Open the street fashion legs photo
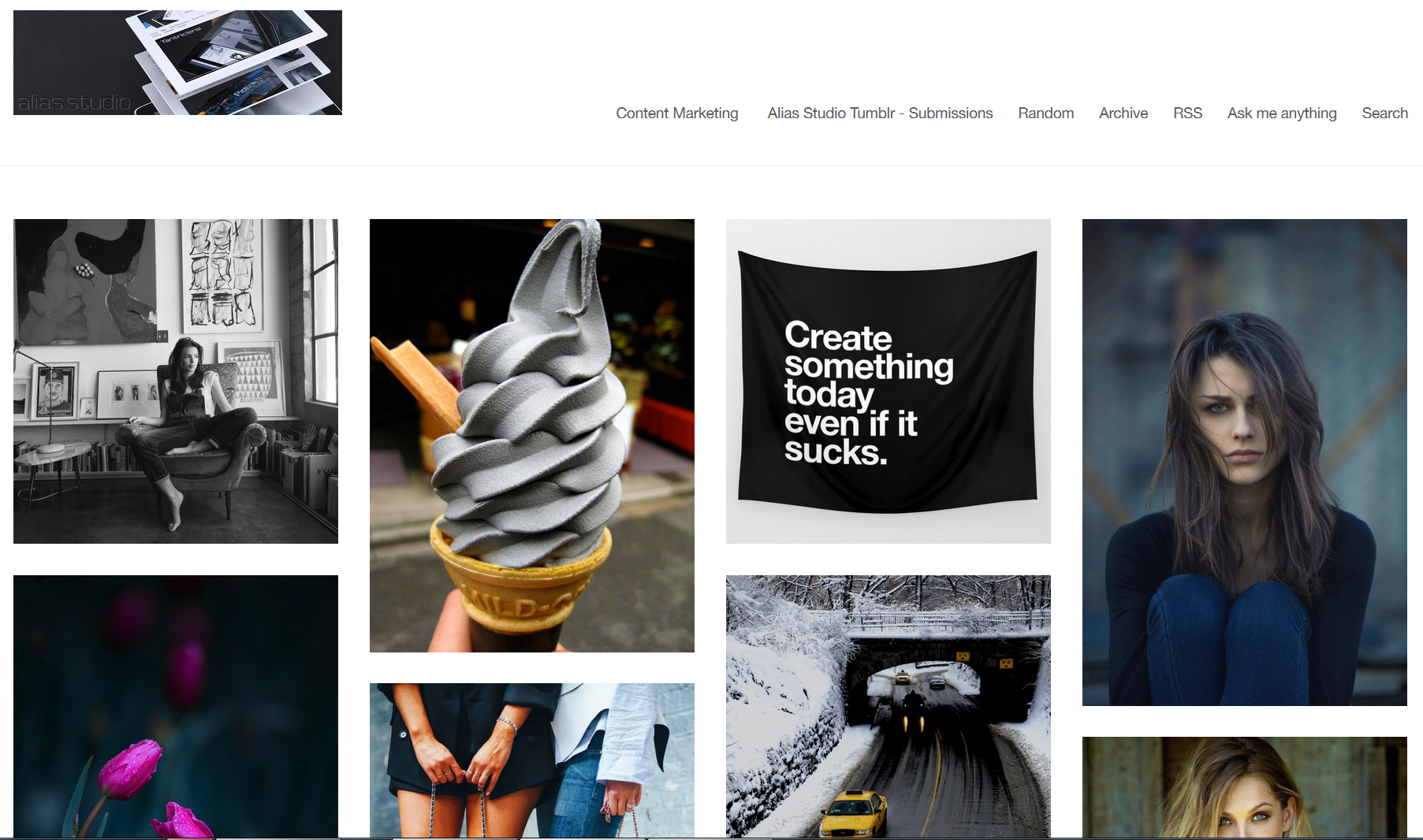 coord(532,760)
